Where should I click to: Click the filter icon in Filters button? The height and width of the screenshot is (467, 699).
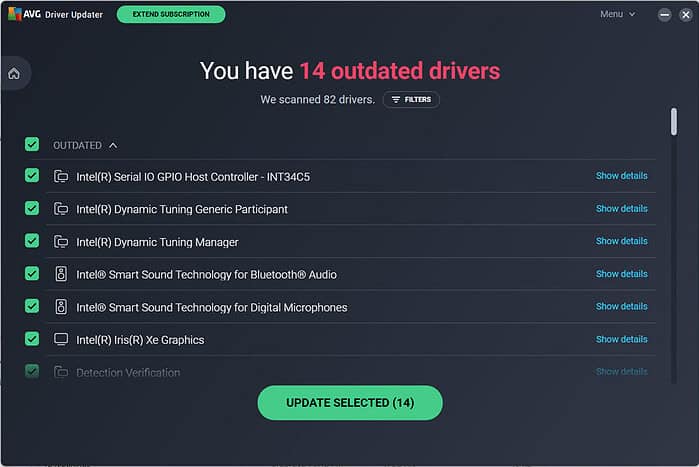click(x=395, y=100)
